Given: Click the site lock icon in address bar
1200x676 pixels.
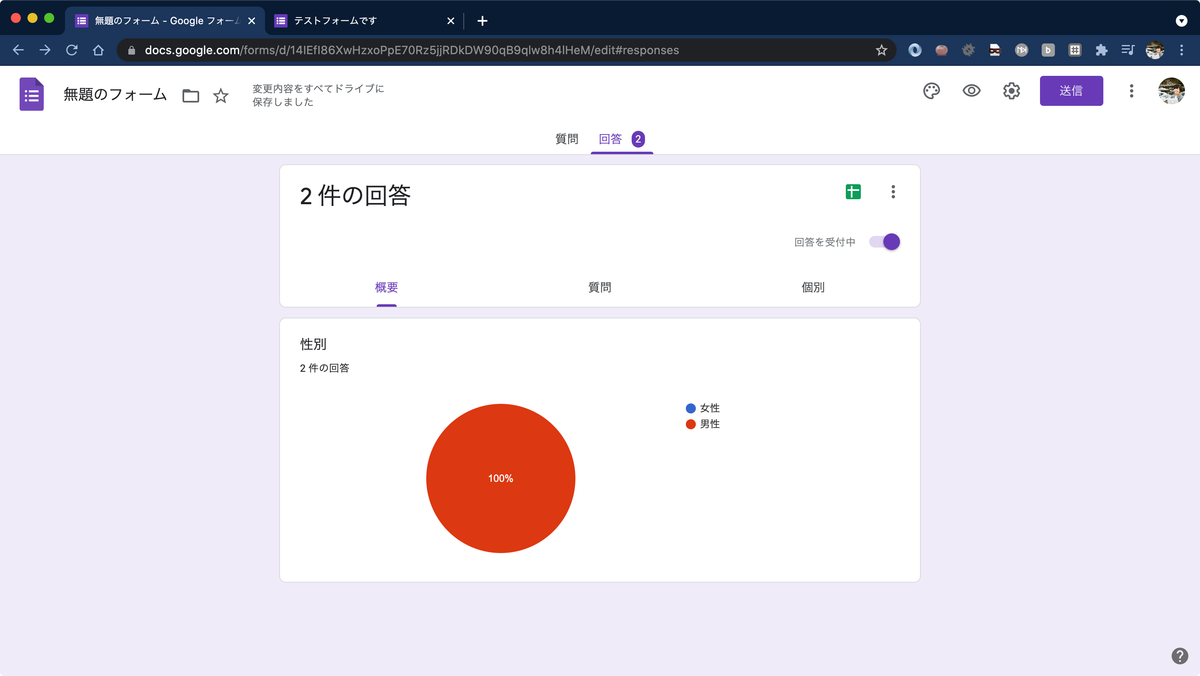Looking at the screenshot, I should (x=131, y=50).
